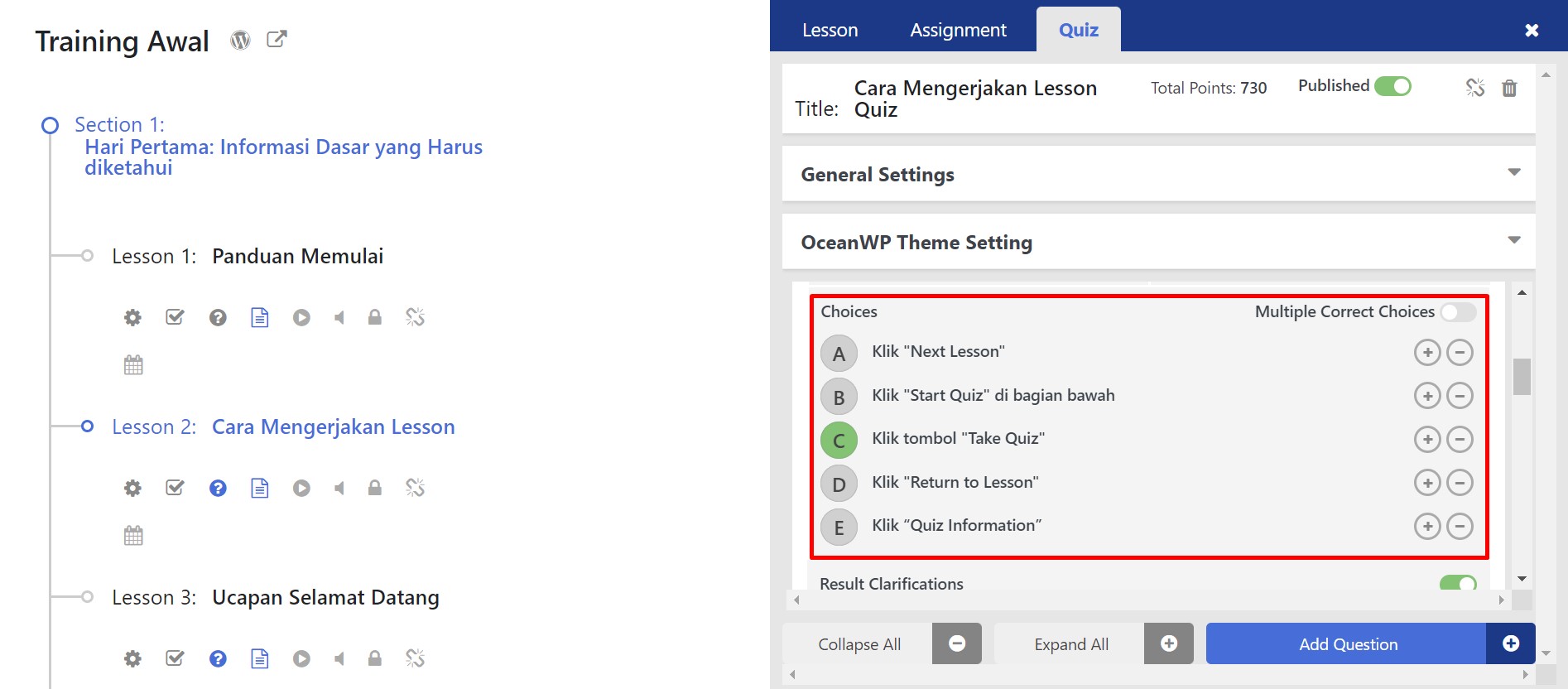Click Lesson 2 lock icon
The width and height of the screenshot is (1568, 689).
(x=375, y=488)
